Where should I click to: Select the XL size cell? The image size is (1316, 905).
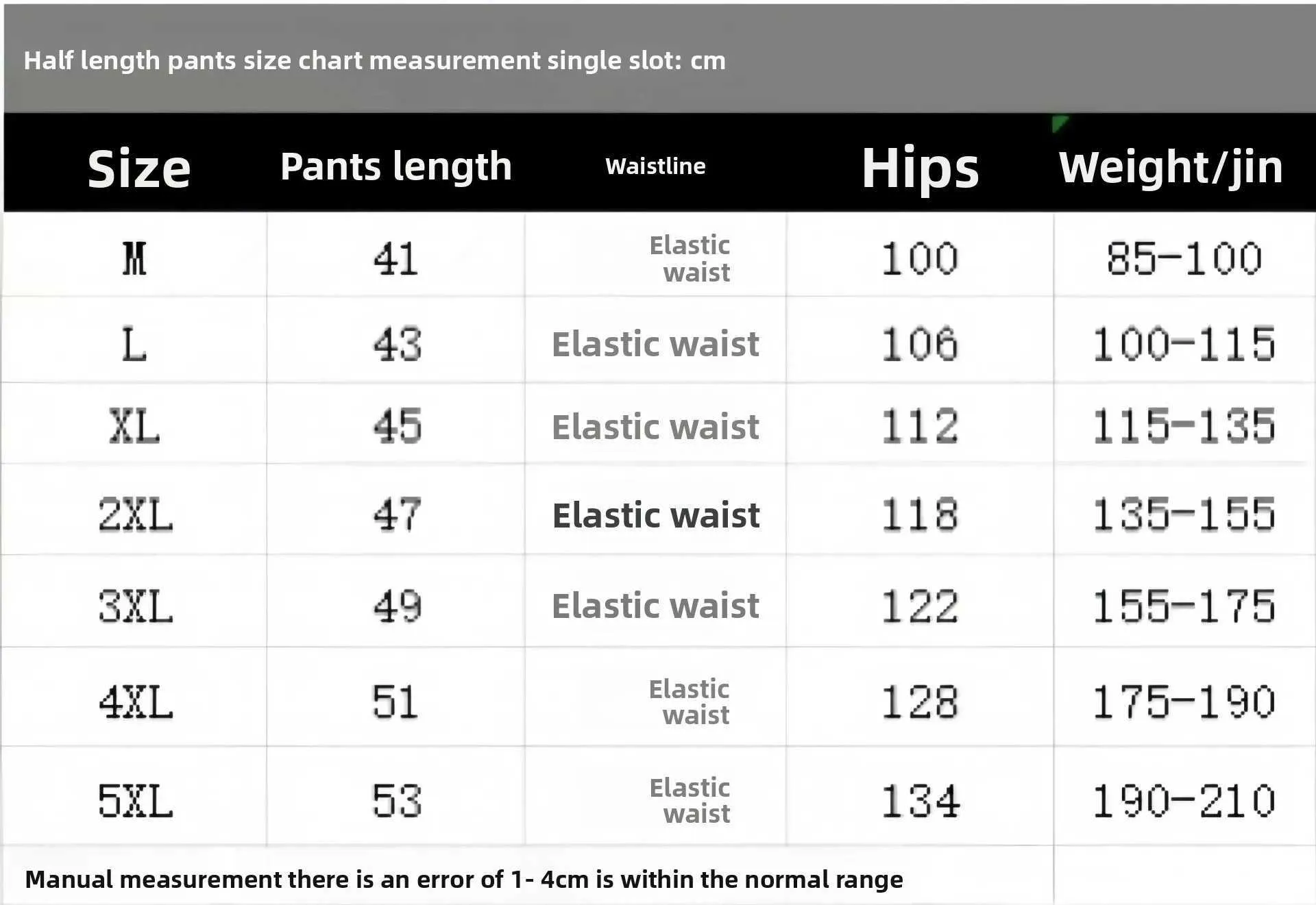click(134, 426)
